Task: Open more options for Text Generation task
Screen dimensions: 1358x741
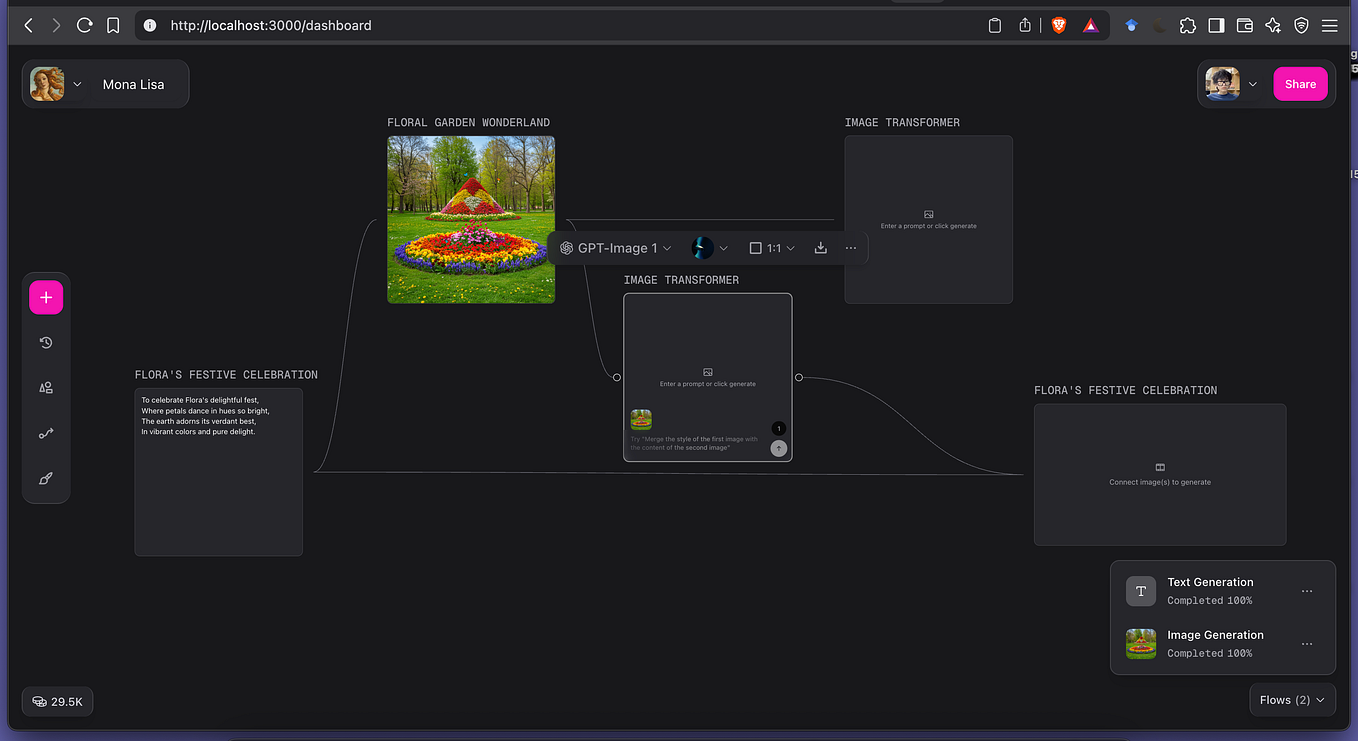Action: tap(1307, 591)
